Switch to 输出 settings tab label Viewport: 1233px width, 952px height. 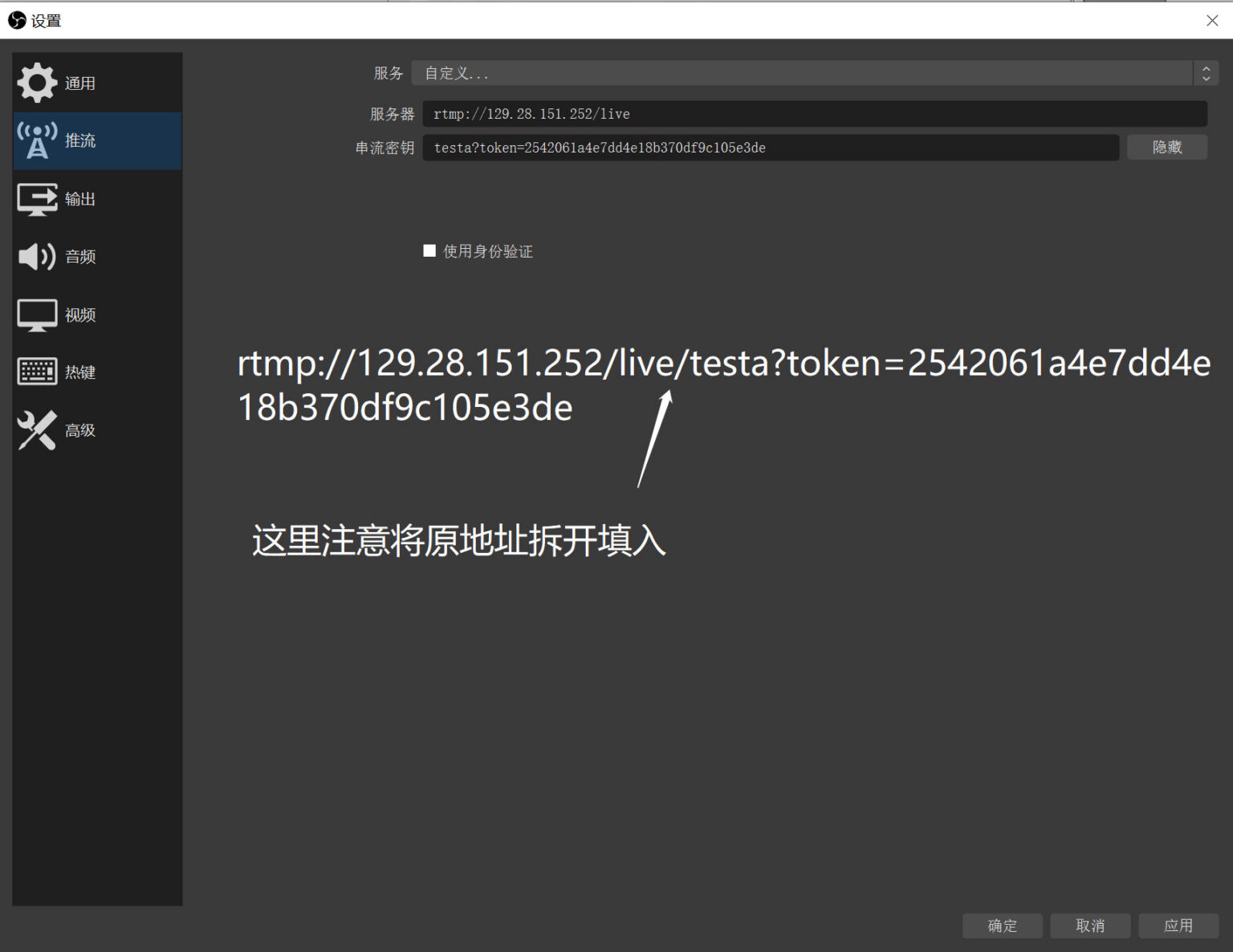(x=80, y=199)
